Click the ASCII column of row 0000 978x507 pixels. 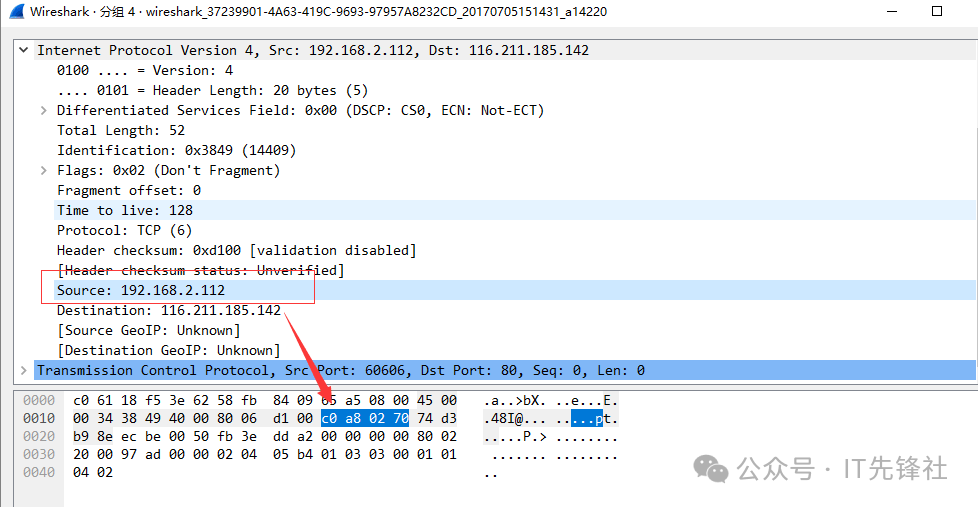[x=550, y=401]
